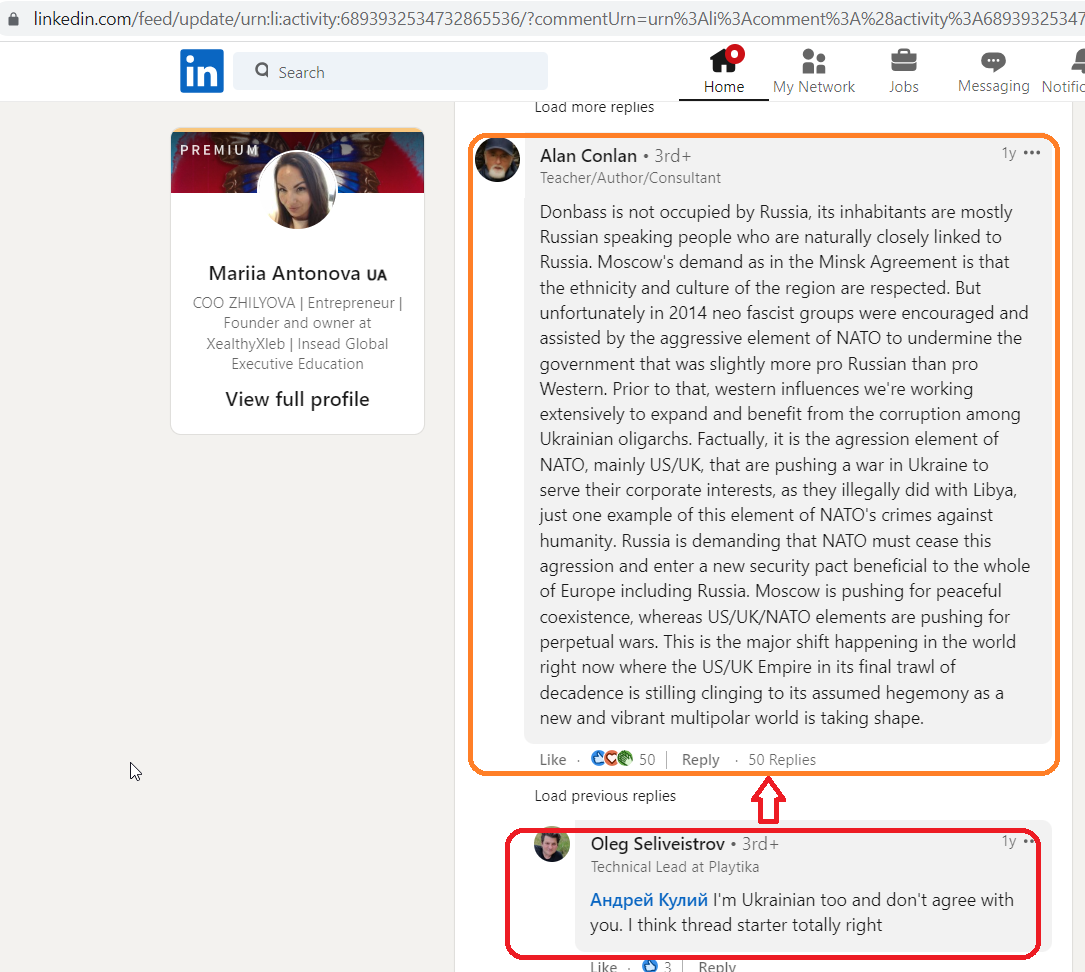Click the Teacher/Author/Consultant headline
This screenshot has width=1085, height=972.
tap(630, 178)
